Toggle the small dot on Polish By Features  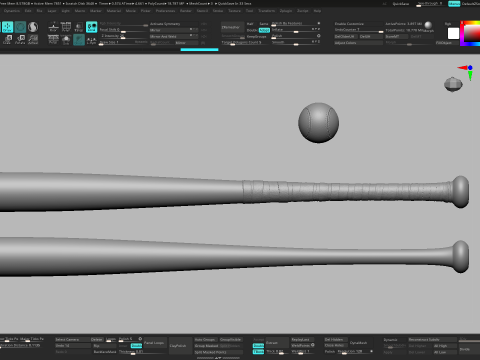[319, 23]
